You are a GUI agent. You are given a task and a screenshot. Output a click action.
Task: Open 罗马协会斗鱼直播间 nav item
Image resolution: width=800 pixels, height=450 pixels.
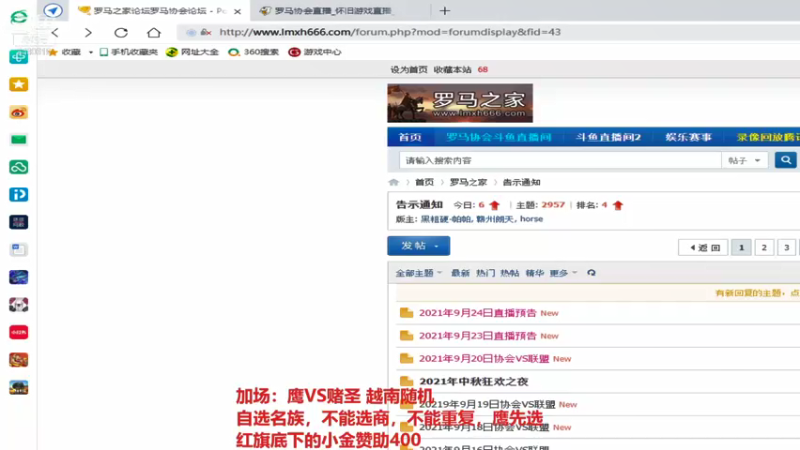tap(498, 137)
